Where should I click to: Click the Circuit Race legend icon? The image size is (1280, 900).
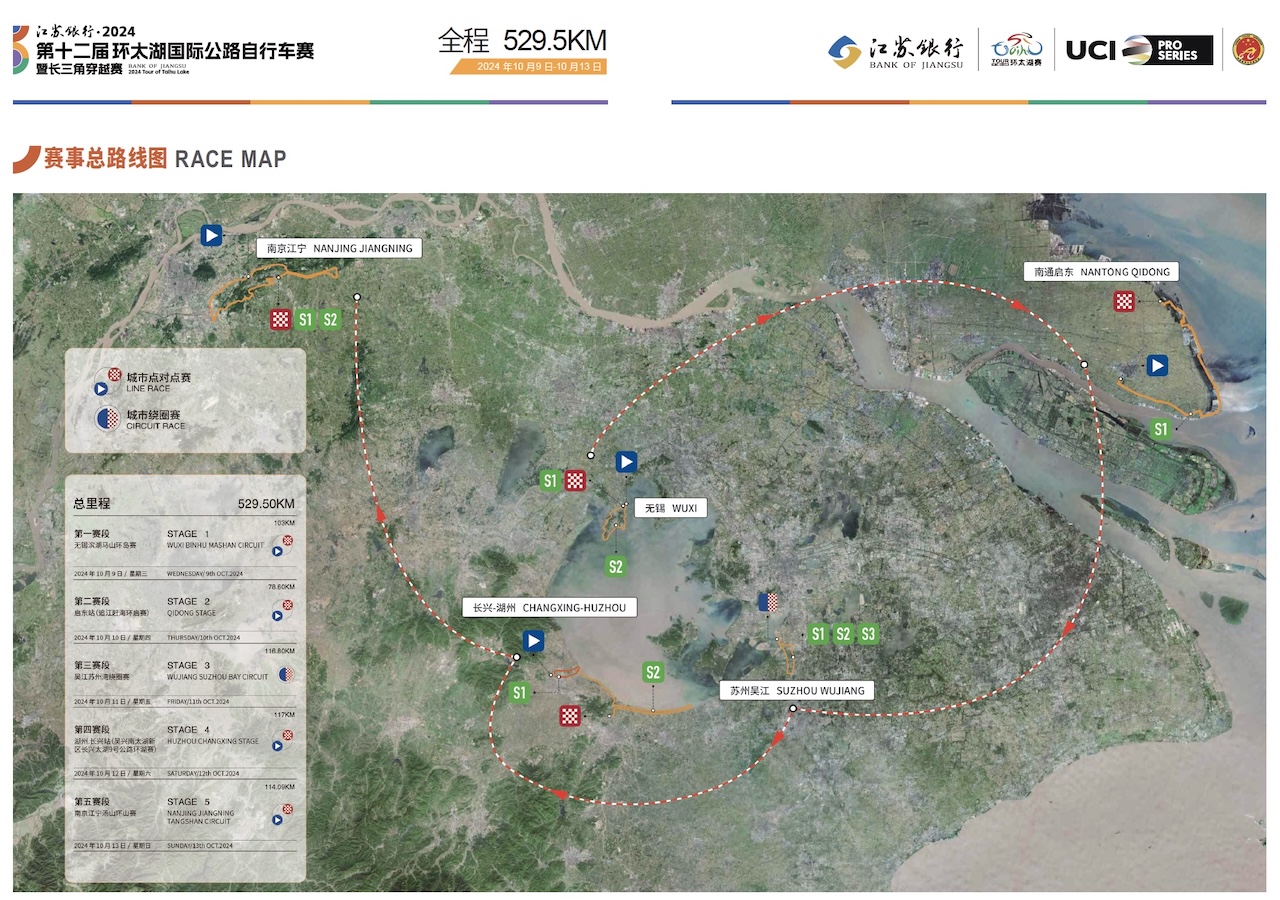click(x=105, y=420)
